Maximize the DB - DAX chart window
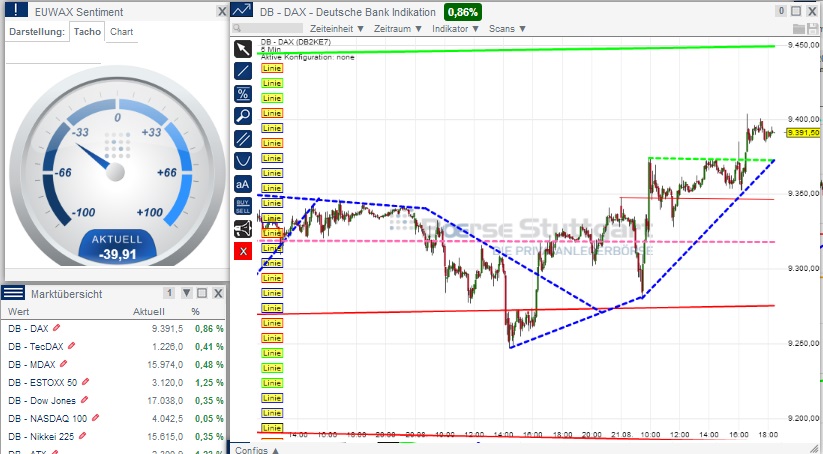823x454 pixels. point(796,11)
